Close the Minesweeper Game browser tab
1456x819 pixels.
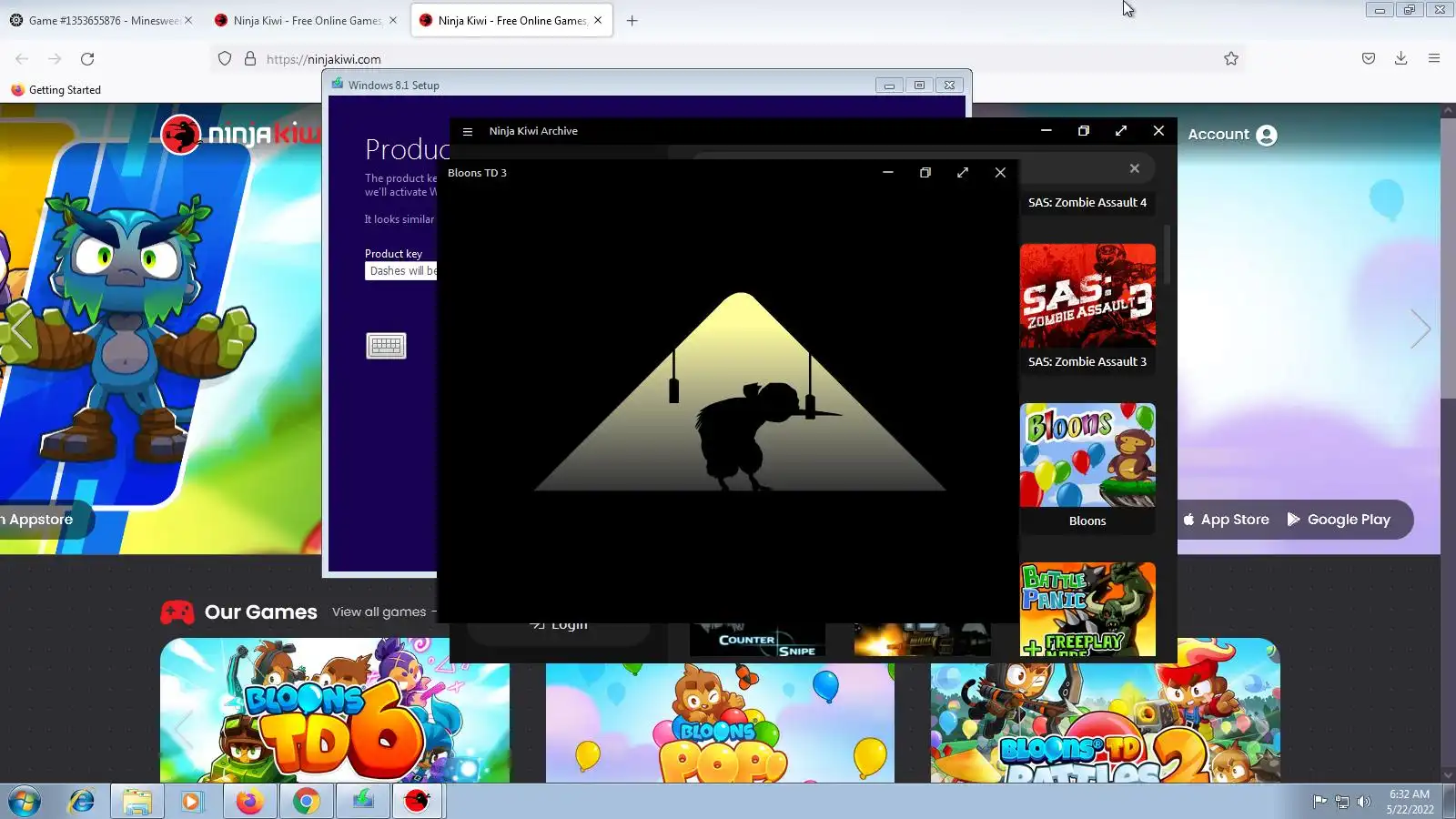point(188,20)
